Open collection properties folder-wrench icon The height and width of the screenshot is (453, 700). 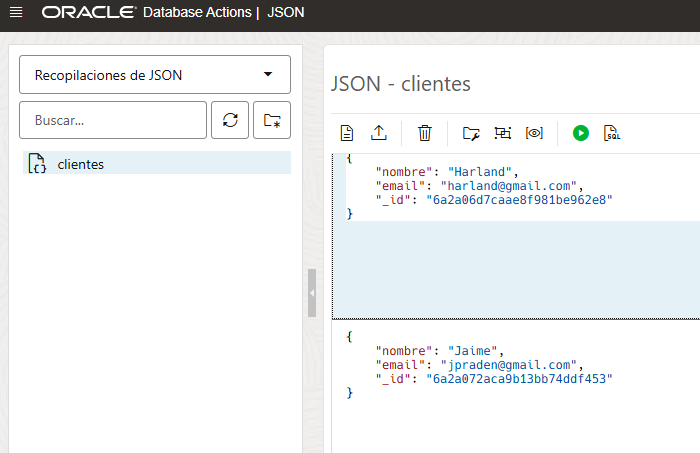(x=471, y=133)
